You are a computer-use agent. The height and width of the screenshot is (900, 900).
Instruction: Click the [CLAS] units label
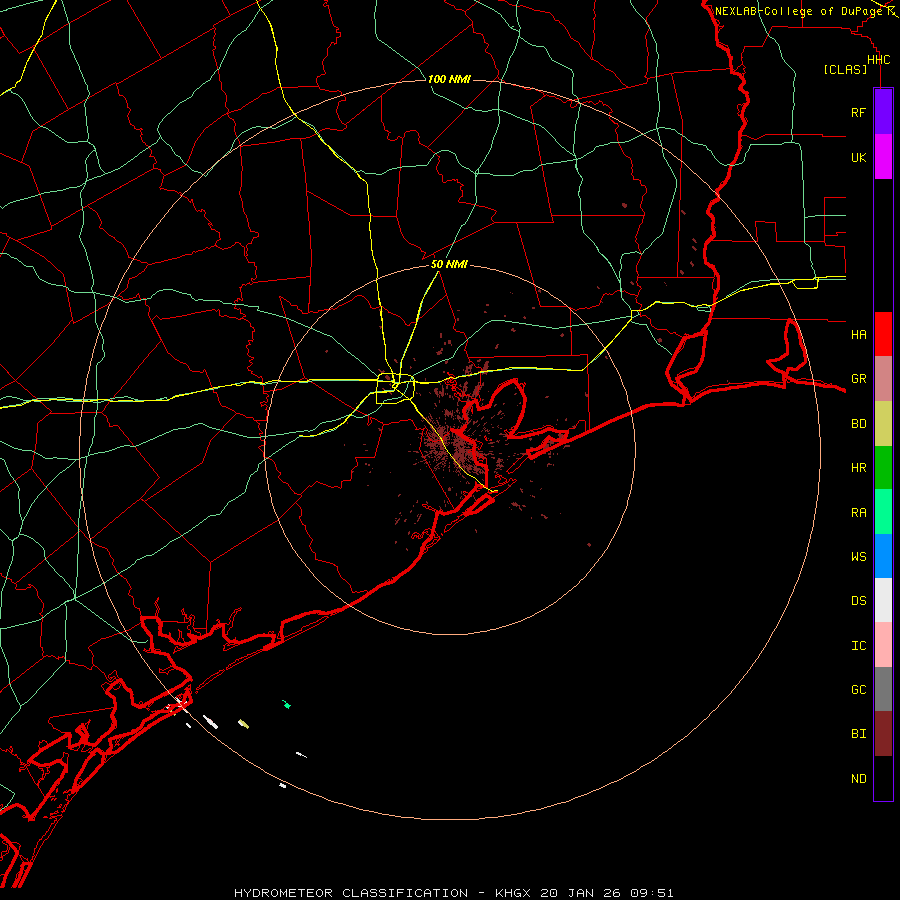pos(845,69)
